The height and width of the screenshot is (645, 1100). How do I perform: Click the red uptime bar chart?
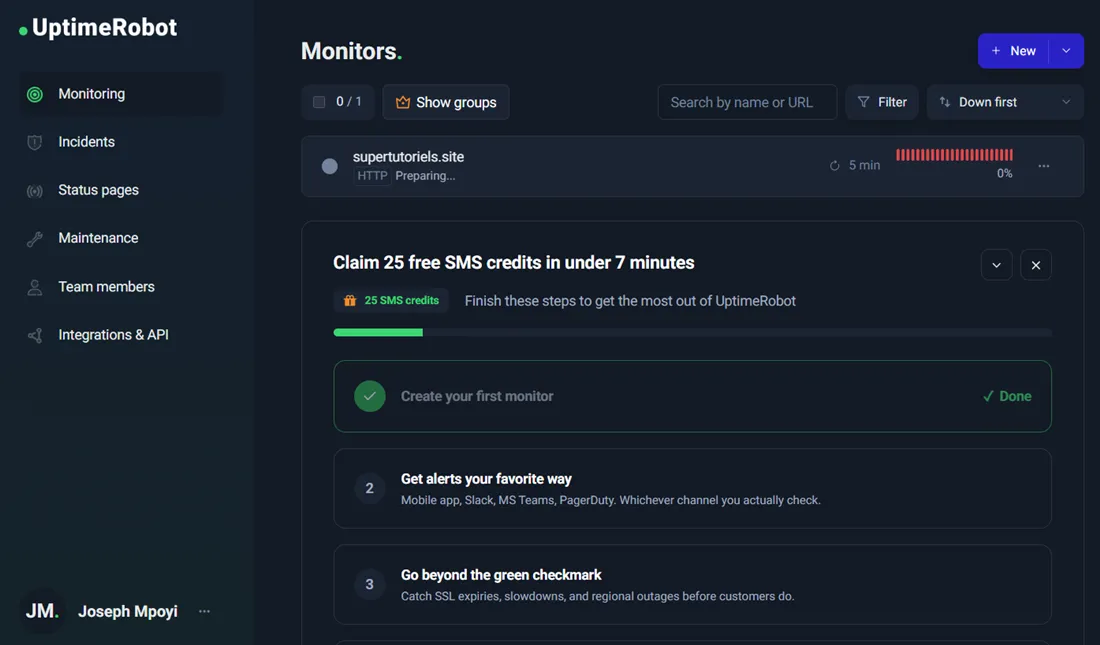[954, 155]
